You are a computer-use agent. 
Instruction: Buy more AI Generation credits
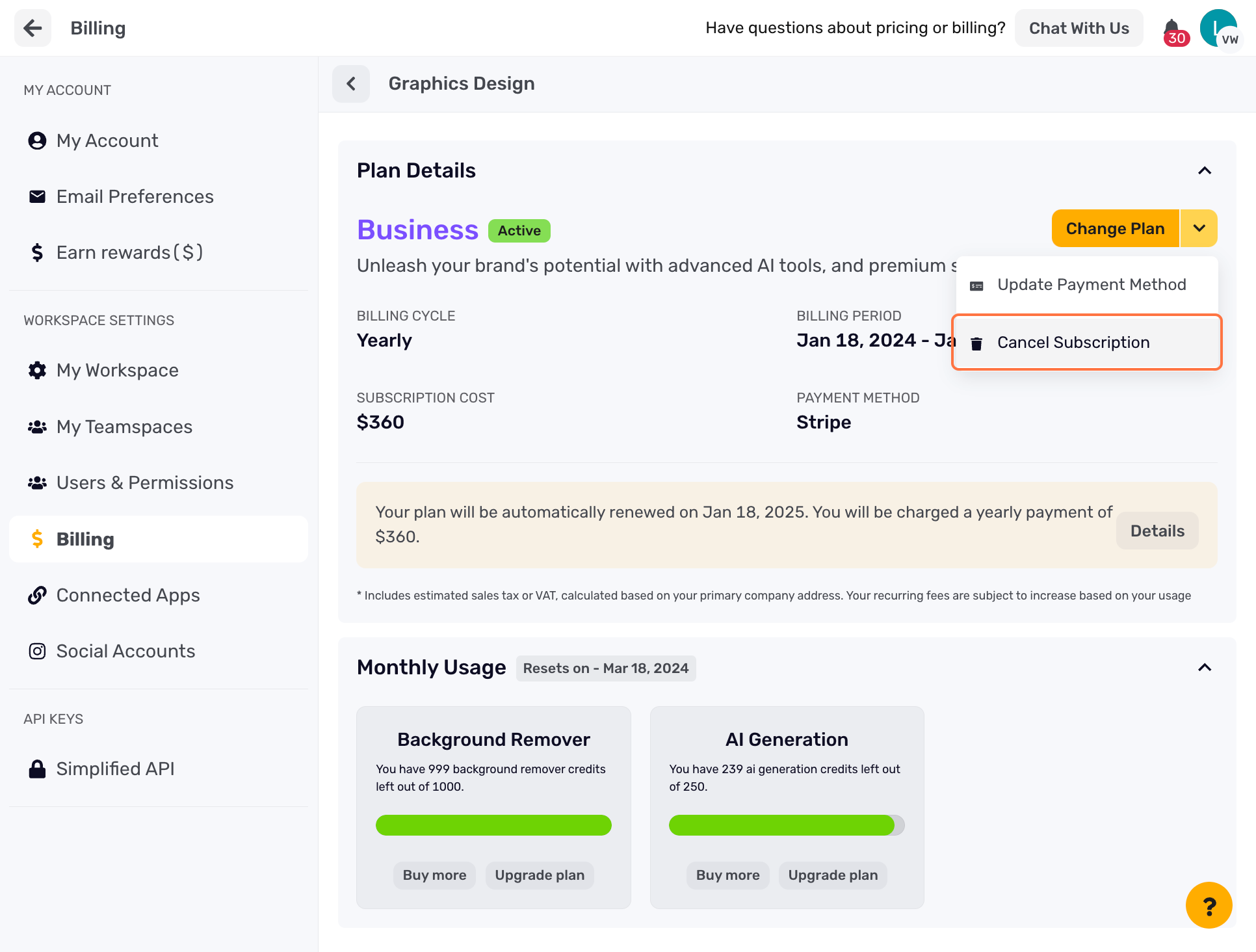point(727,875)
